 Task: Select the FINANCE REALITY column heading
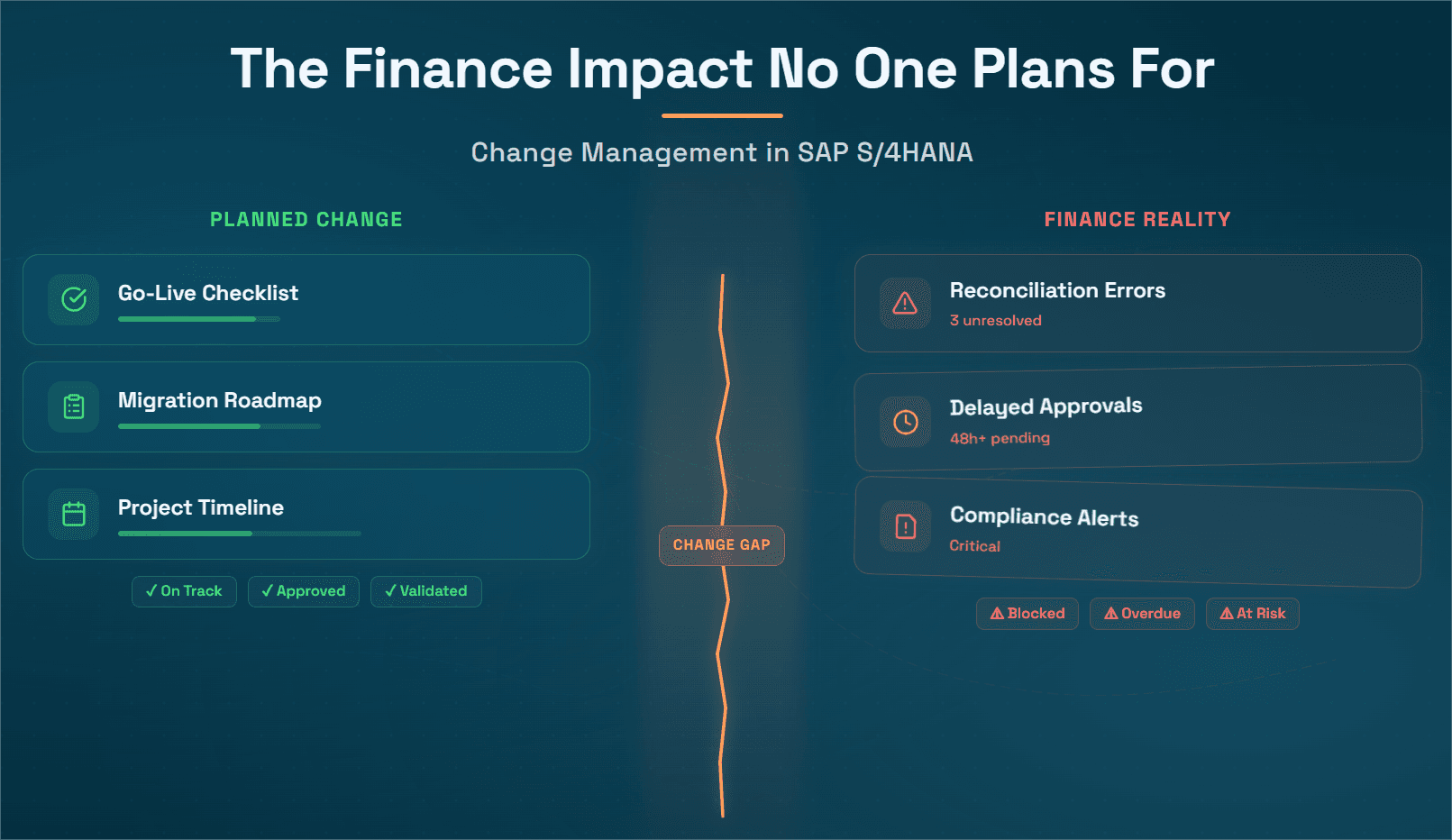pyautogui.click(x=1137, y=220)
